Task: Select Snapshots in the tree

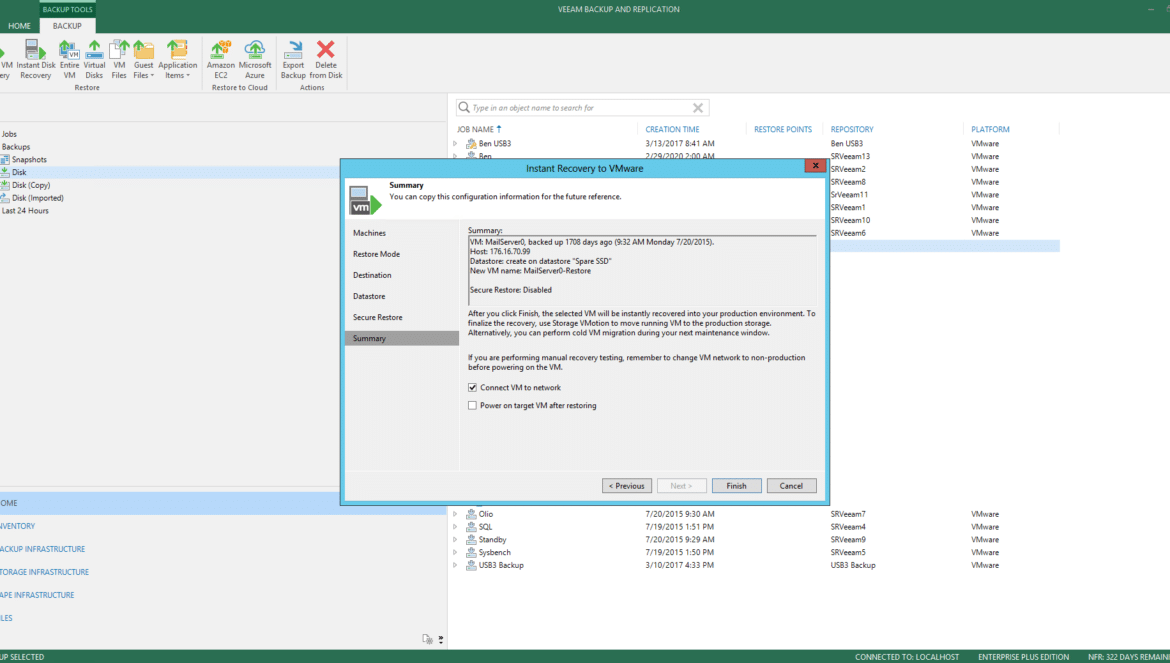Action: 29,160
